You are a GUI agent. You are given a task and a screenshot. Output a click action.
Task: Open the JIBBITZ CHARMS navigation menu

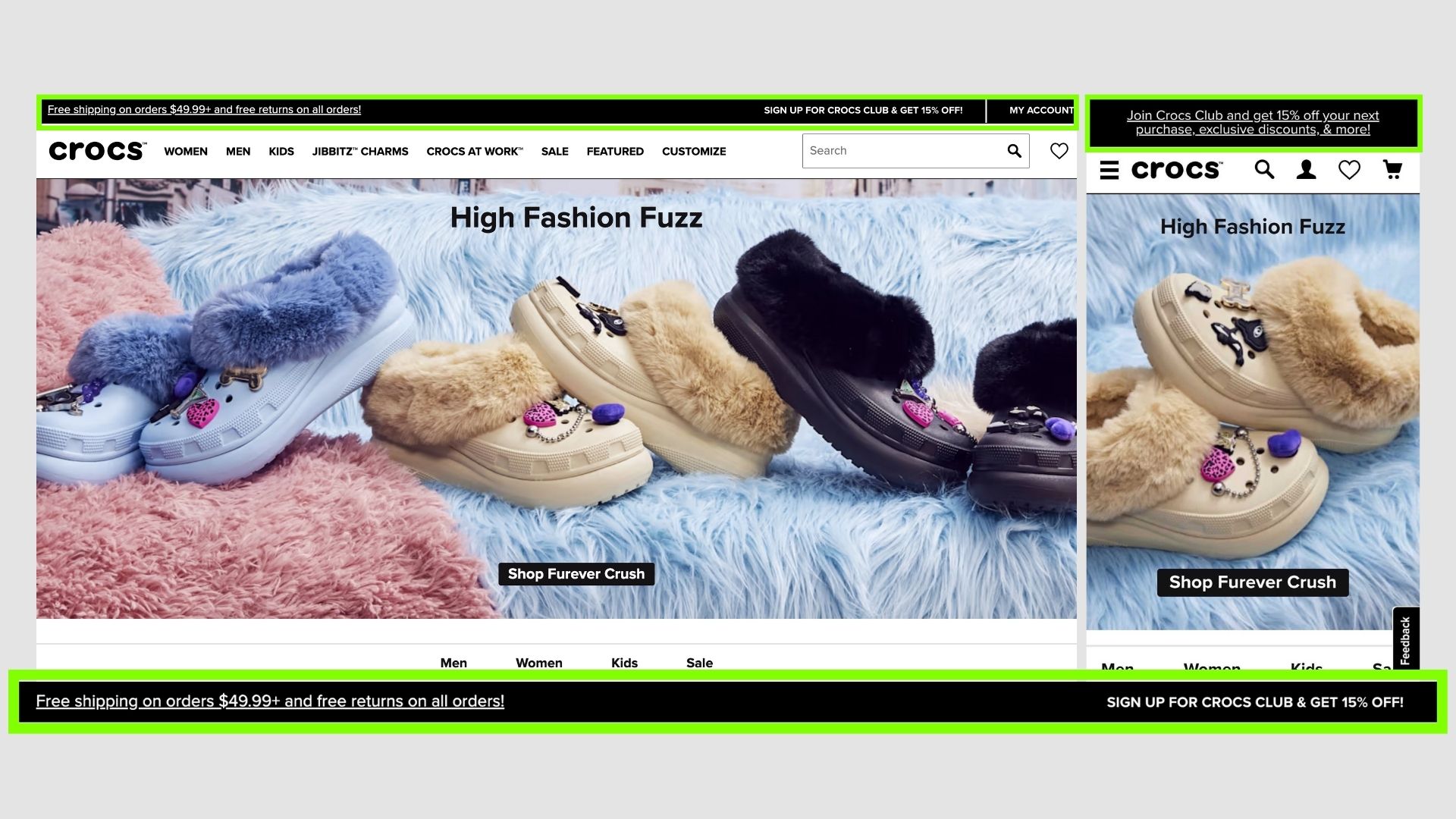coord(360,152)
